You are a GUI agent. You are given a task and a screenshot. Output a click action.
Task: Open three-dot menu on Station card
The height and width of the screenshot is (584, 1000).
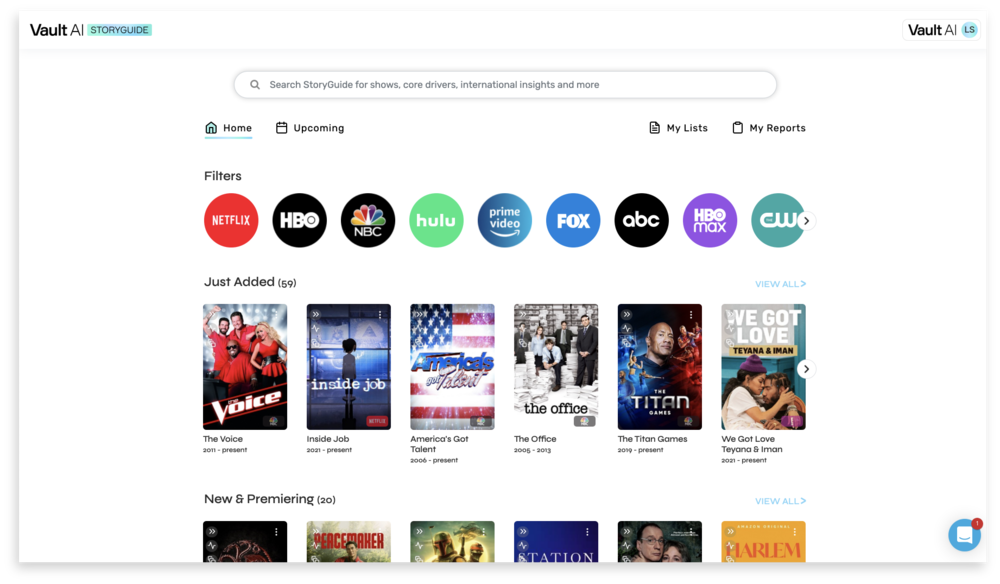587,532
